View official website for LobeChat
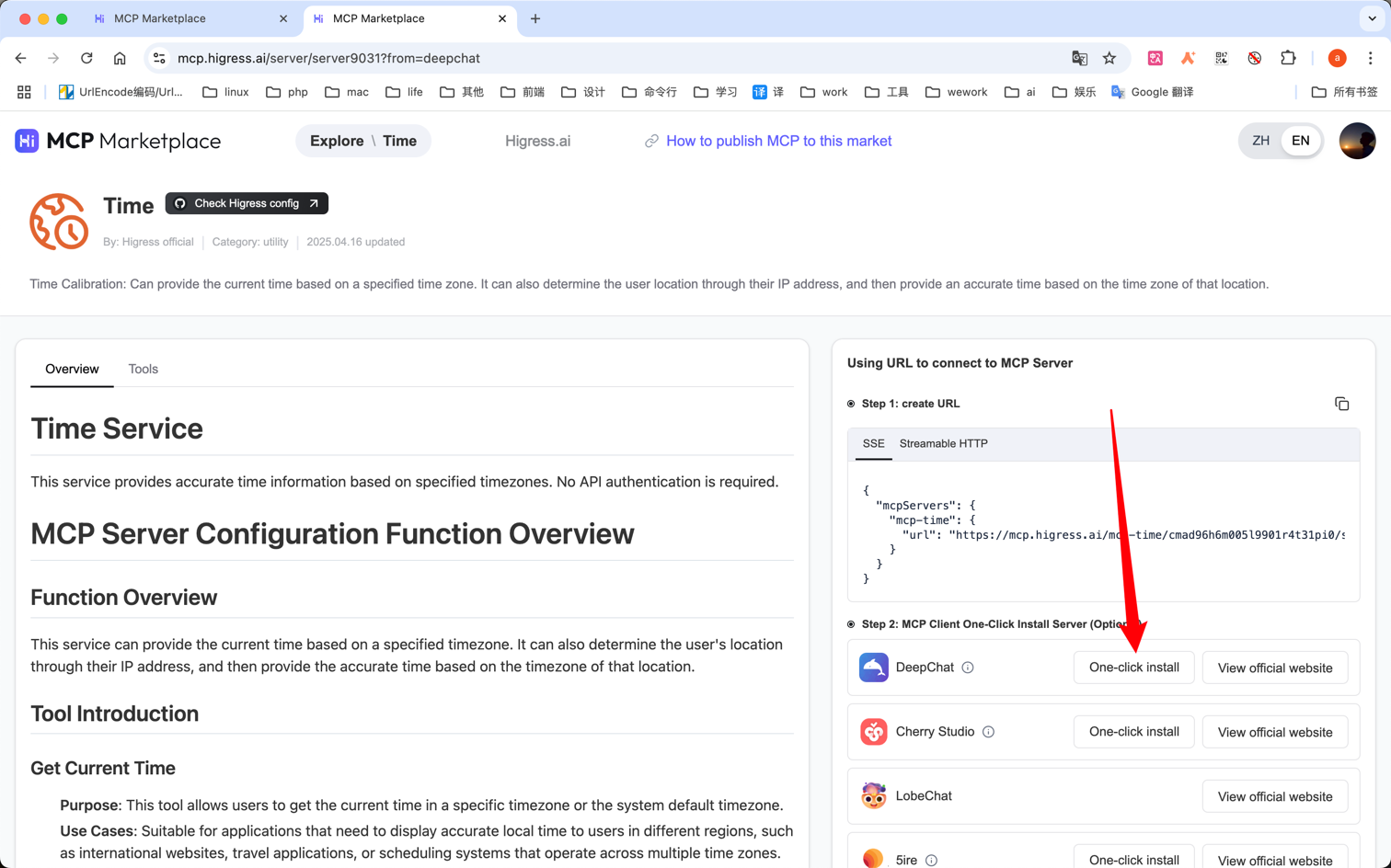Image resolution: width=1391 pixels, height=868 pixels. point(1275,796)
